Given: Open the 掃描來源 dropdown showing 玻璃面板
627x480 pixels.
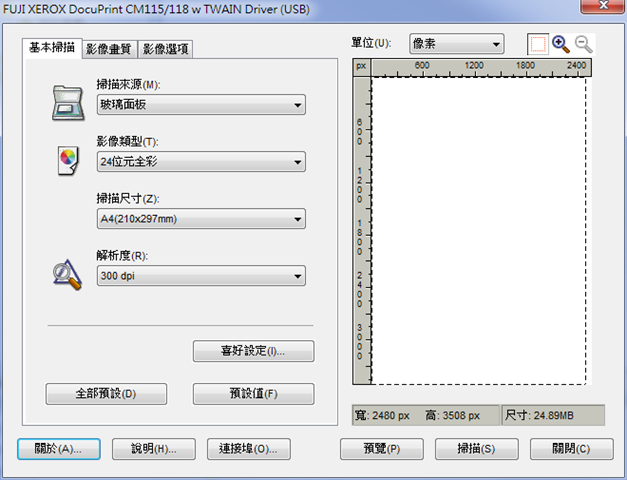Looking at the screenshot, I should (x=201, y=105).
